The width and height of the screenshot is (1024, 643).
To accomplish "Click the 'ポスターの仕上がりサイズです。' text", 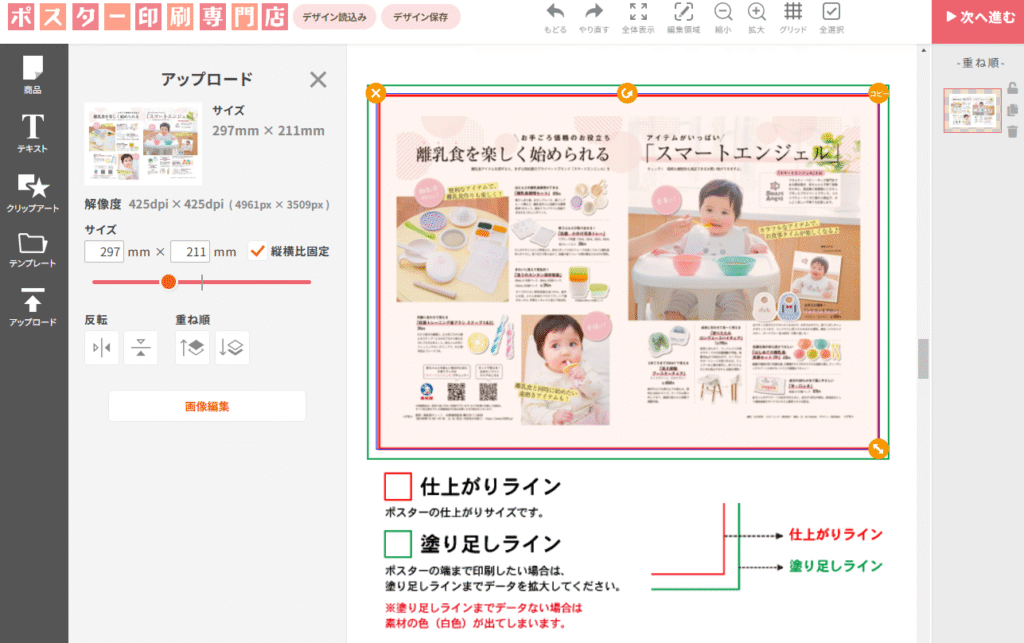I will [465, 512].
